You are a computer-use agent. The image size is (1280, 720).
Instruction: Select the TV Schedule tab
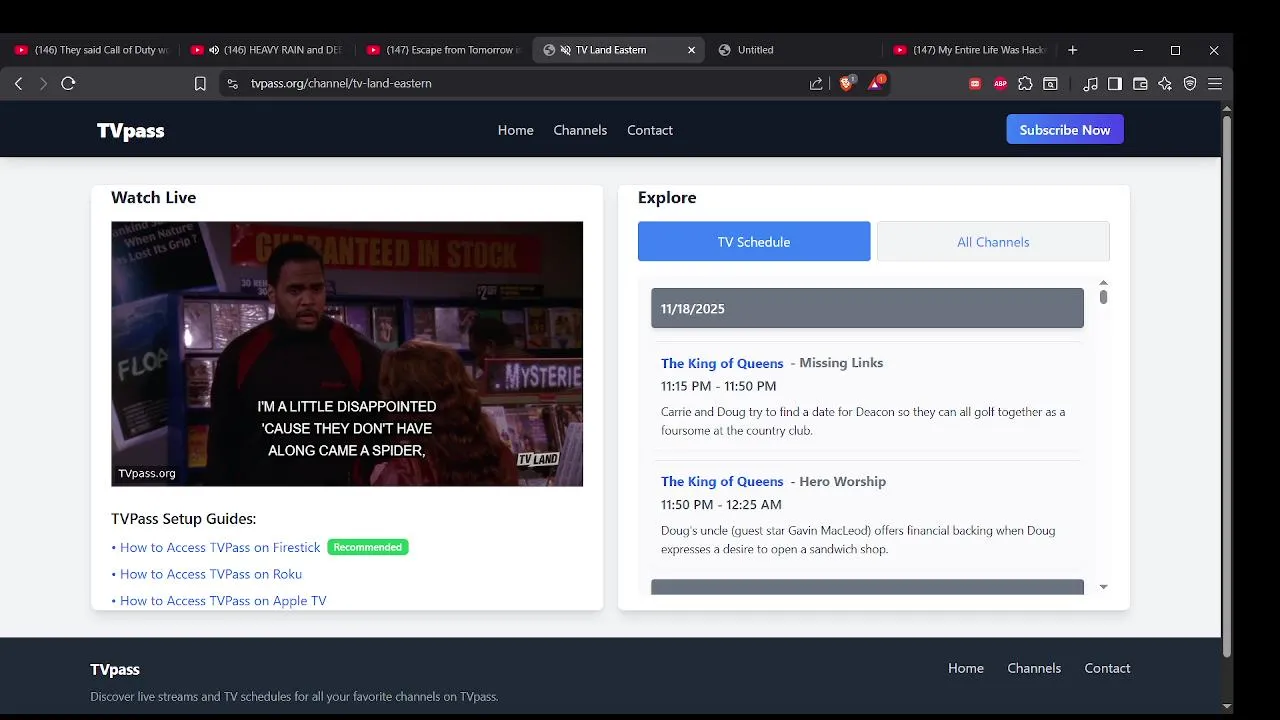point(754,242)
